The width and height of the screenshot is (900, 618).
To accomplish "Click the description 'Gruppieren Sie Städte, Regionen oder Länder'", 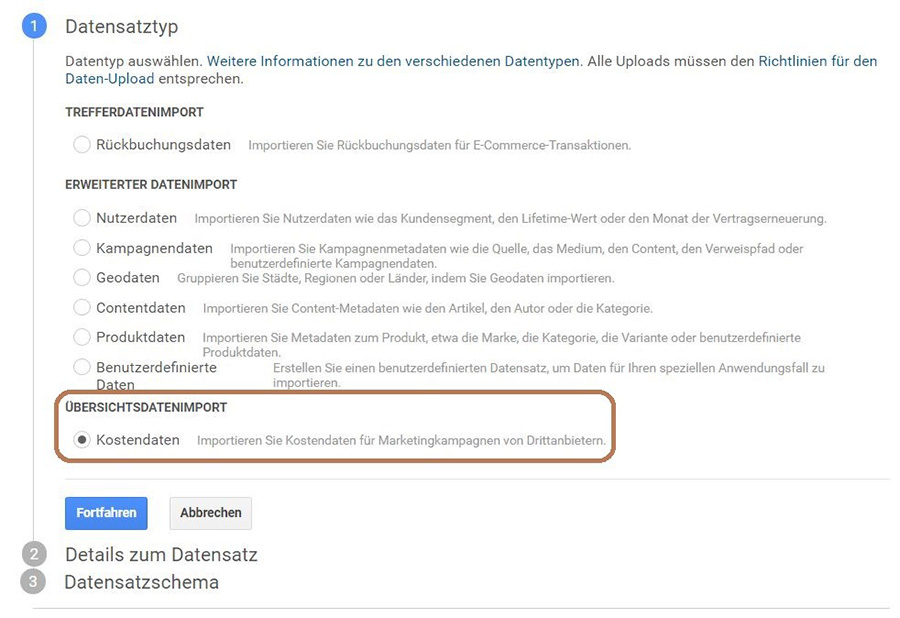I will [x=395, y=278].
